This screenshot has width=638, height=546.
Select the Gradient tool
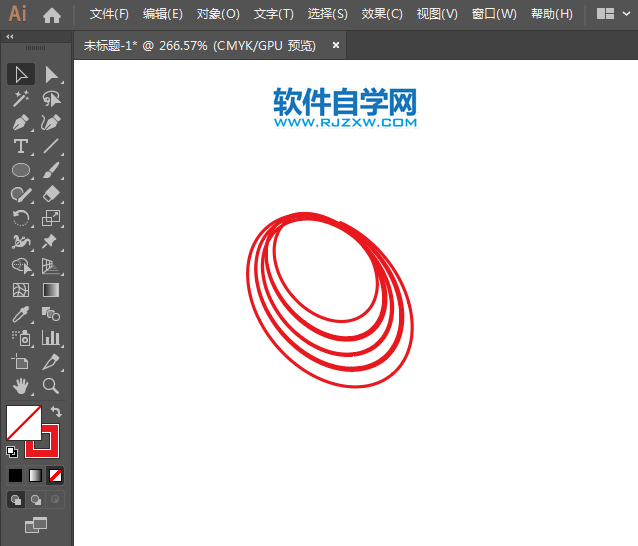[51, 290]
